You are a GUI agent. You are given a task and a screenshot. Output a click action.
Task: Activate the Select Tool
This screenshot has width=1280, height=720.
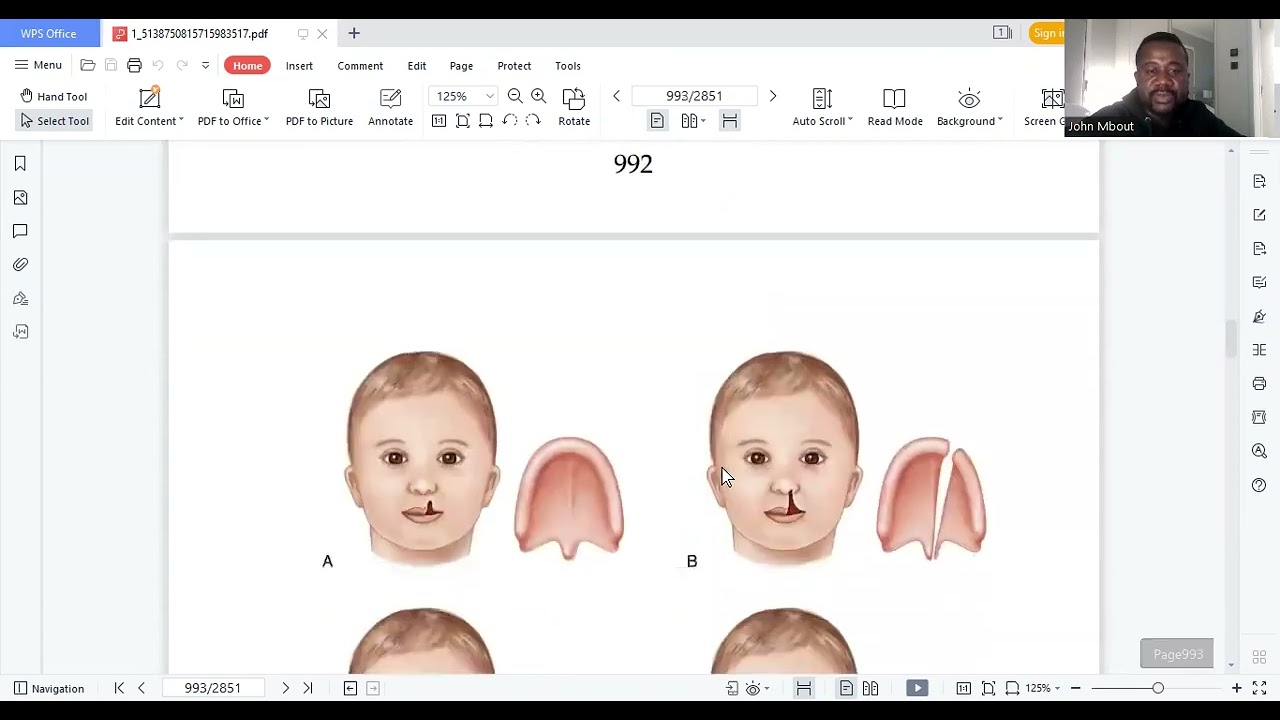click(x=53, y=121)
